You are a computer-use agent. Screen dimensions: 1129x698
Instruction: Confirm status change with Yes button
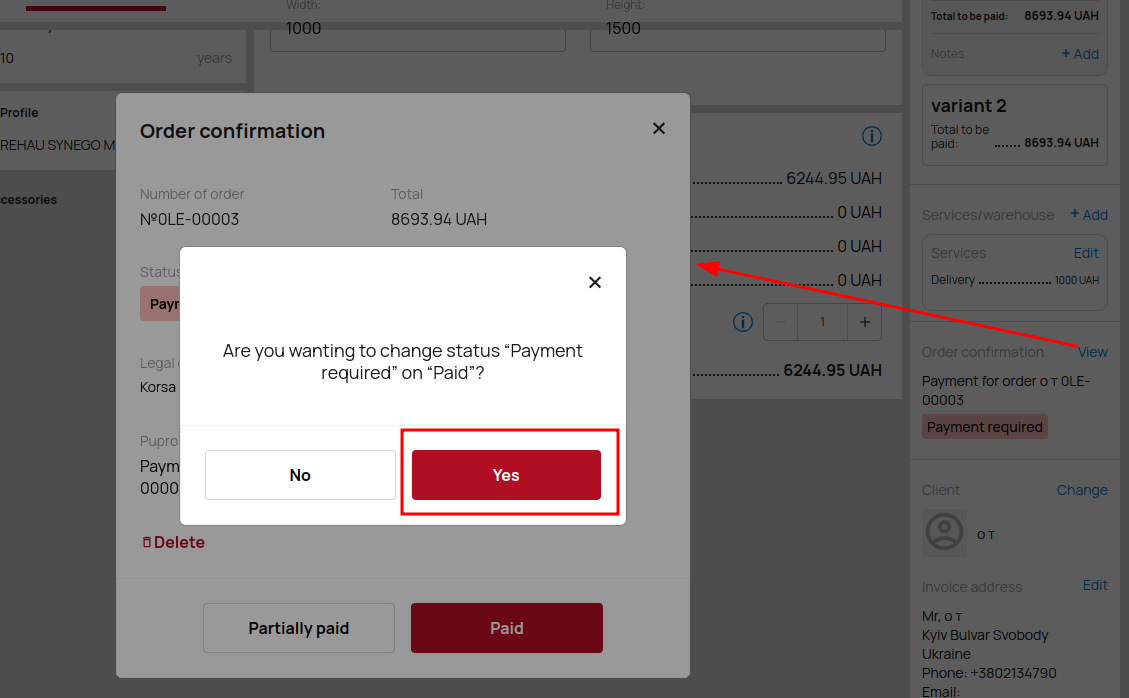tap(506, 475)
